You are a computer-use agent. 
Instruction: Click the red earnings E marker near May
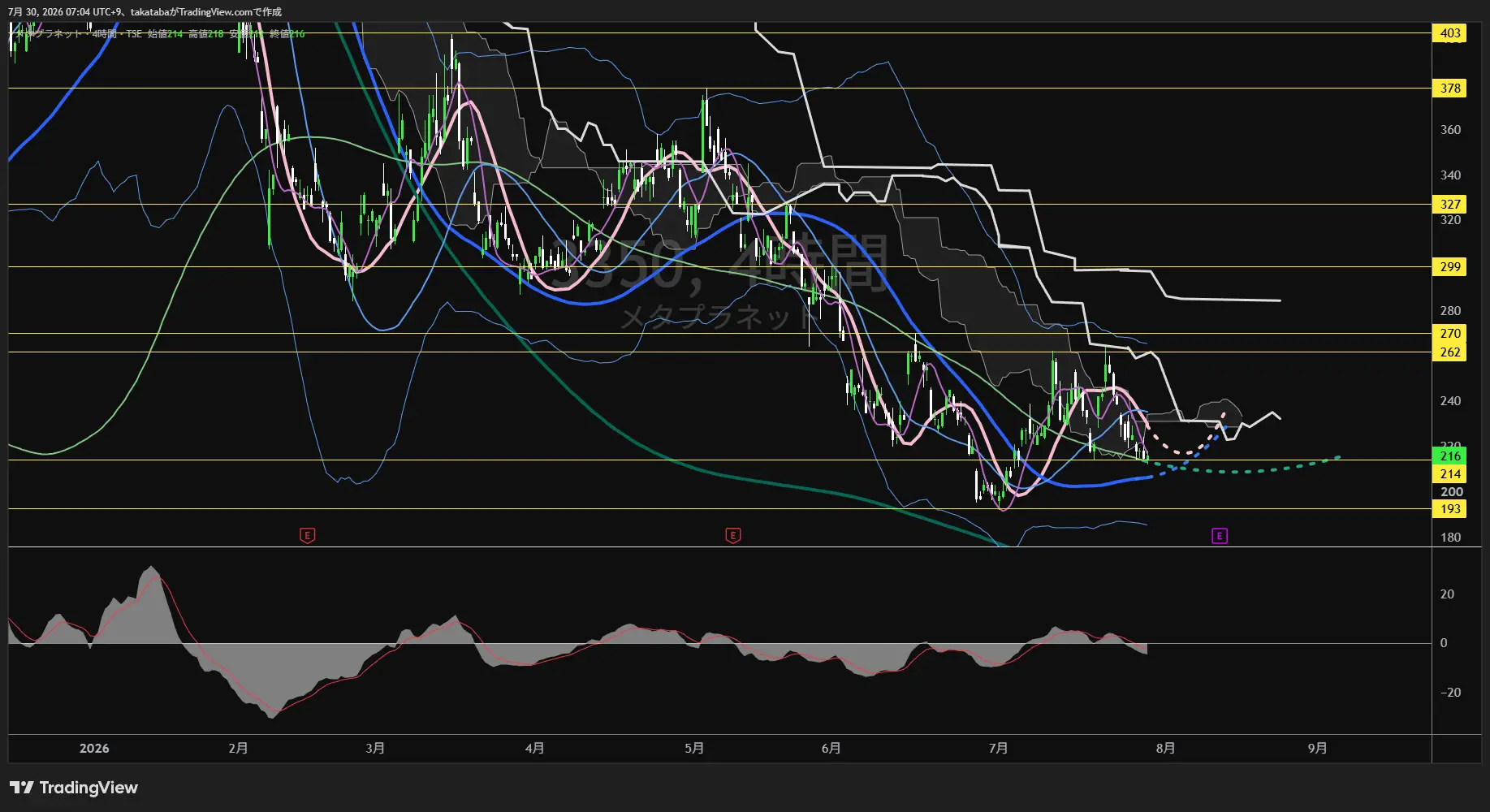tap(733, 535)
